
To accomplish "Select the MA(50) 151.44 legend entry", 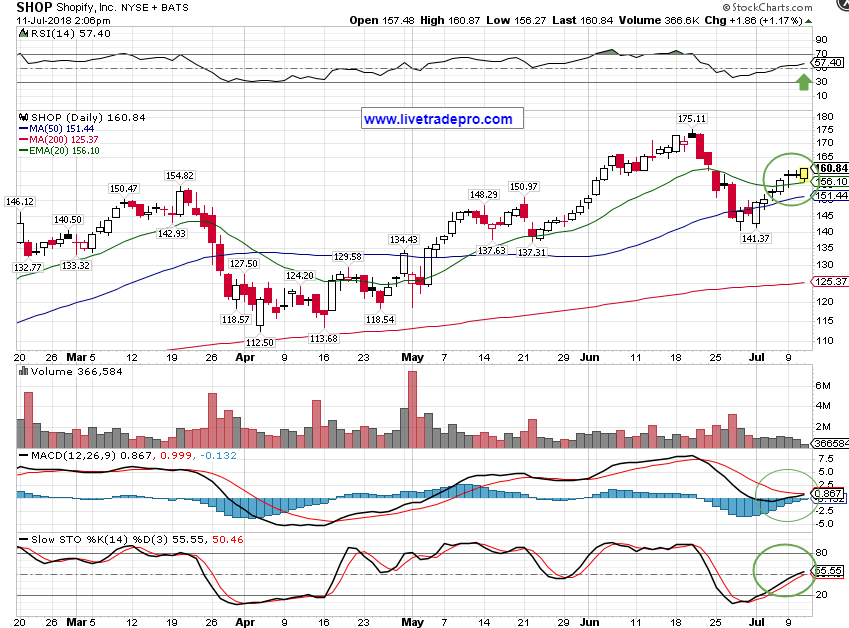I will coord(60,129).
